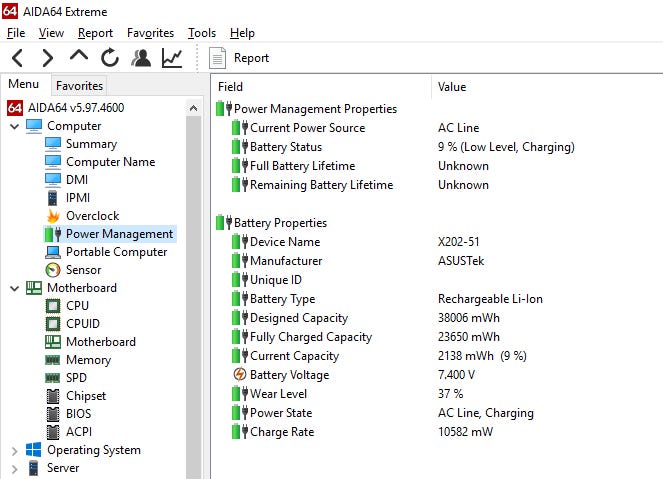Go up one level with Up arrow

79,58
